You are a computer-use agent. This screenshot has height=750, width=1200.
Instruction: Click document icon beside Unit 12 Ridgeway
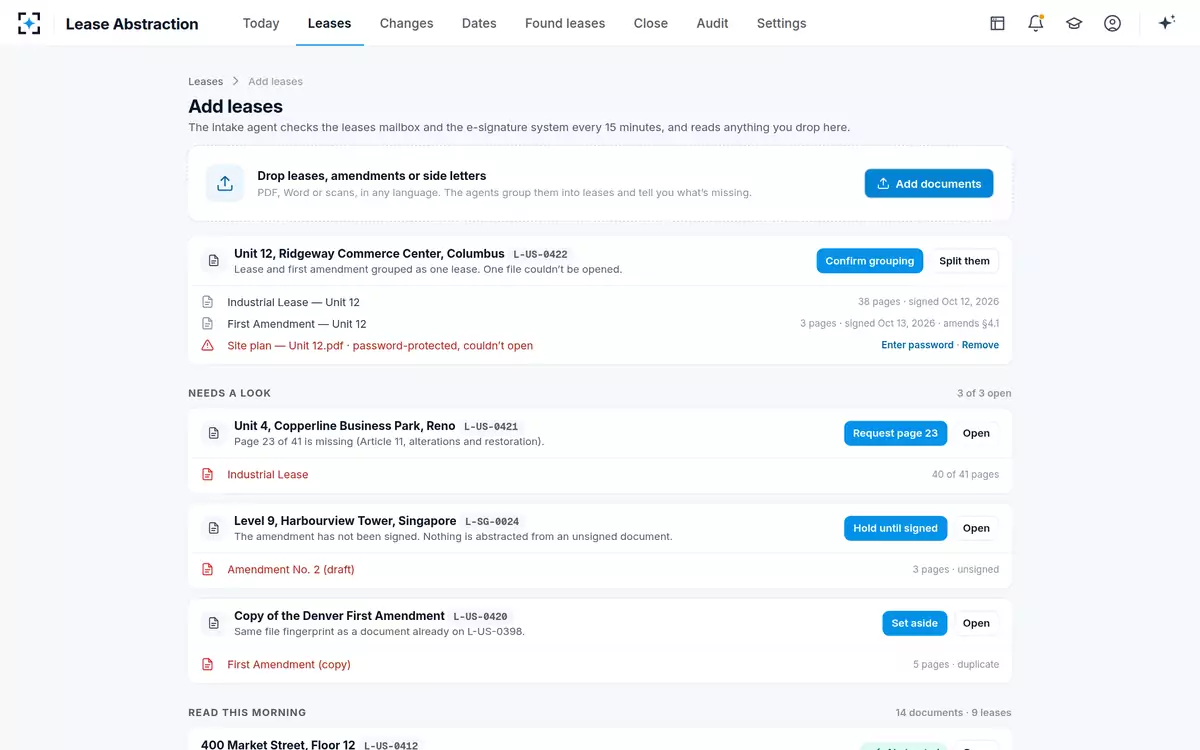click(x=213, y=261)
